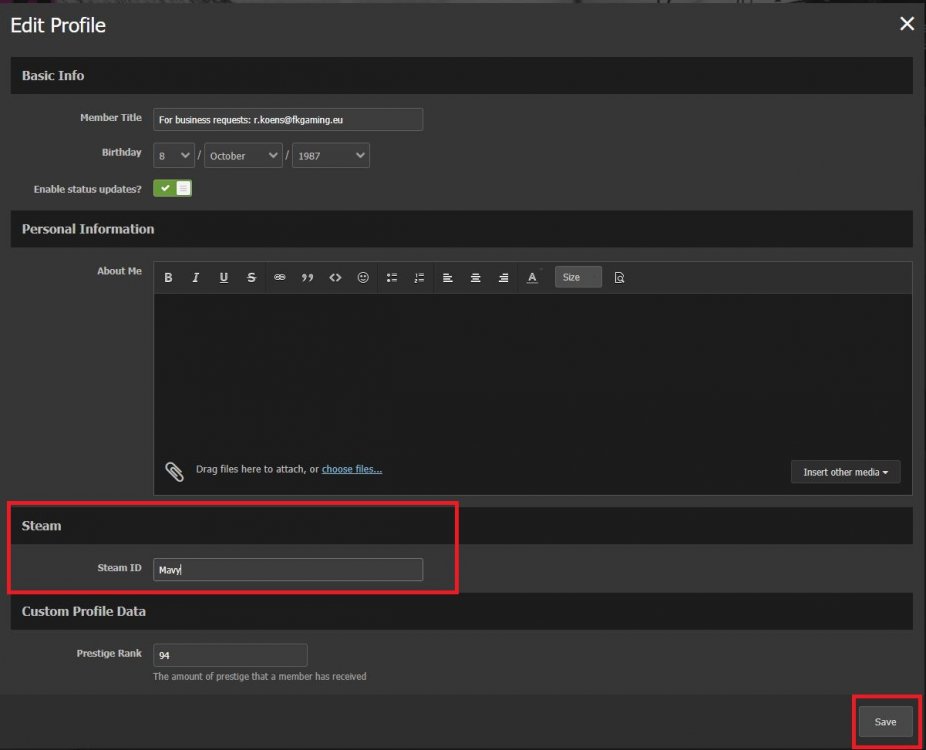Click the Save button

tap(885, 722)
